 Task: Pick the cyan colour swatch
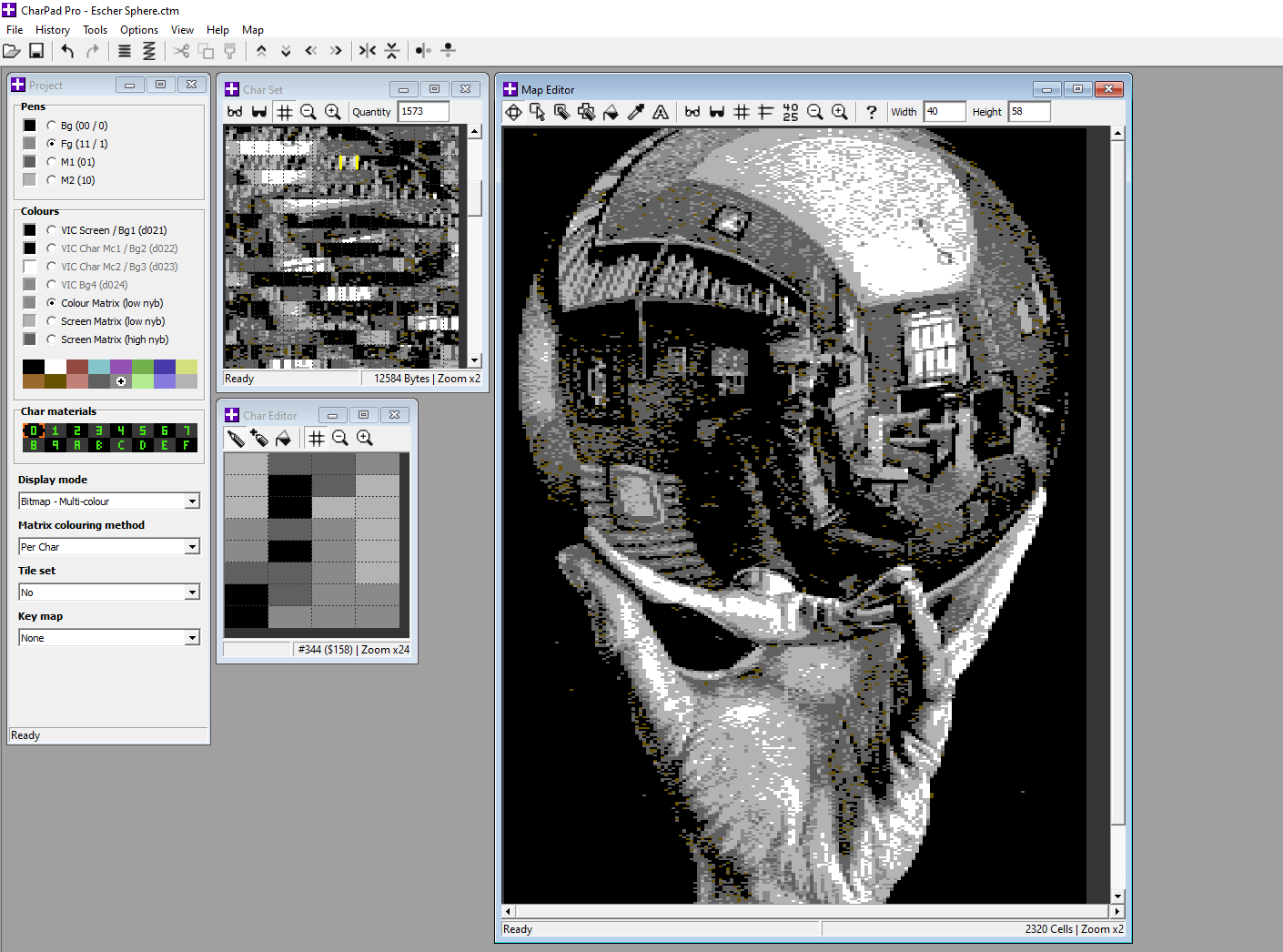pyautogui.click(x=99, y=367)
